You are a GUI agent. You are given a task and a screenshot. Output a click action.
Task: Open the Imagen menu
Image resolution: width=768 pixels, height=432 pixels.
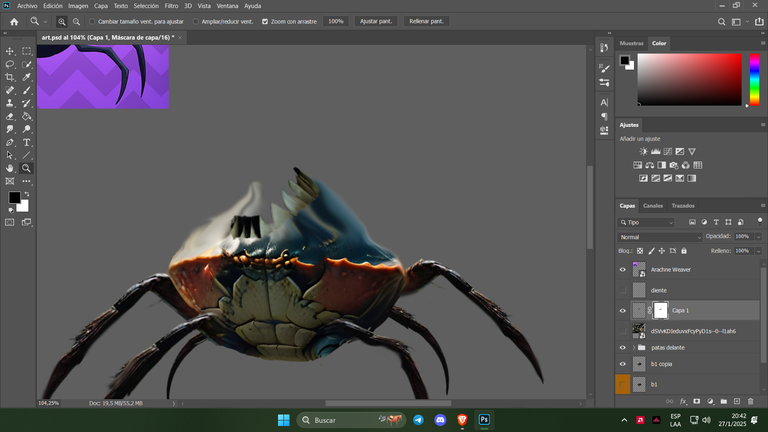point(78,6)
